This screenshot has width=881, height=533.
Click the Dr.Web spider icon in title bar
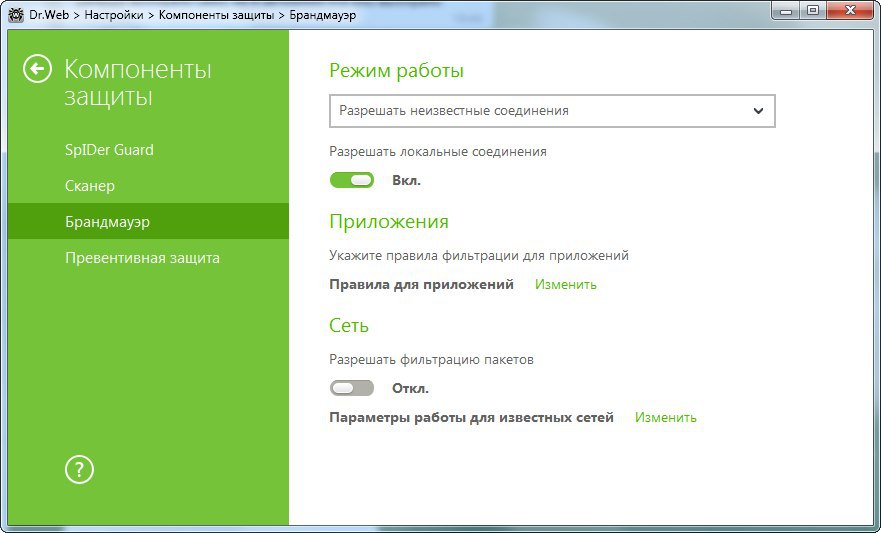pyautogui.click(x=16, y=15)
